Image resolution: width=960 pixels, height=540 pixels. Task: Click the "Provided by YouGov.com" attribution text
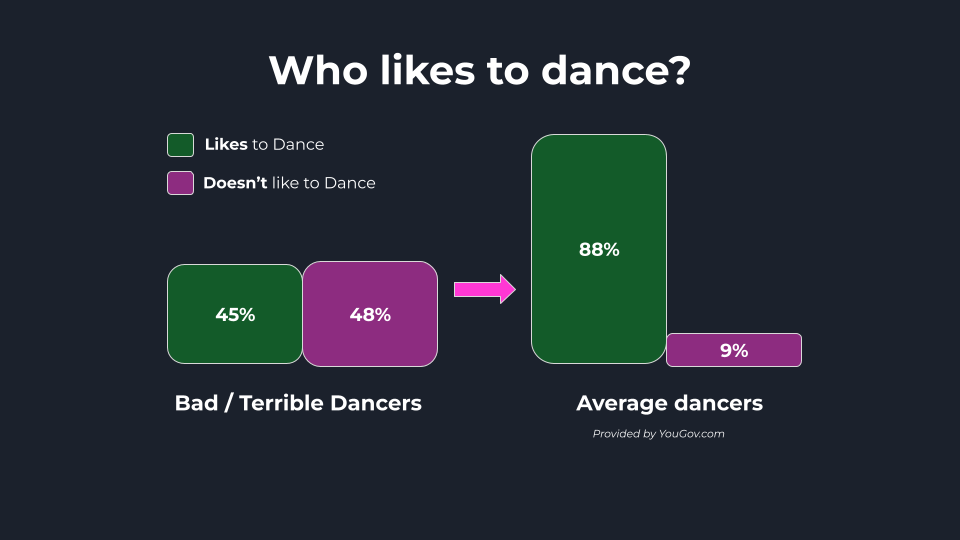658,434
